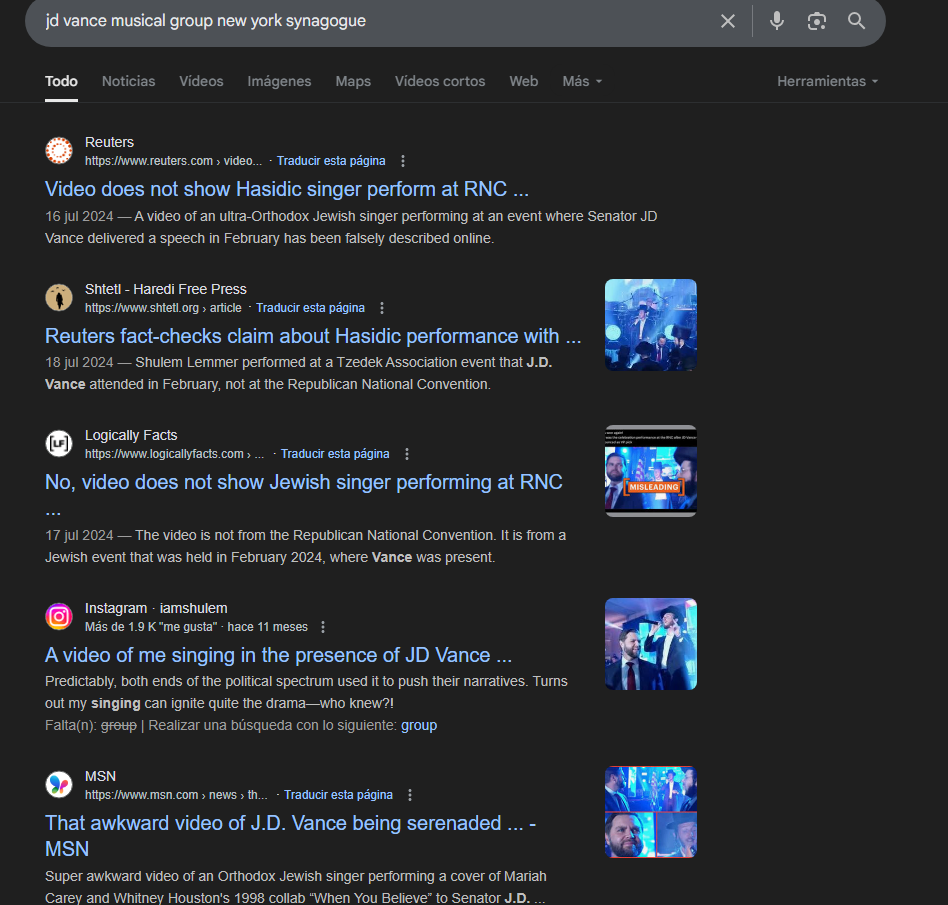
Task: Open the MSN result collage thumbnail
Action: 651,813
